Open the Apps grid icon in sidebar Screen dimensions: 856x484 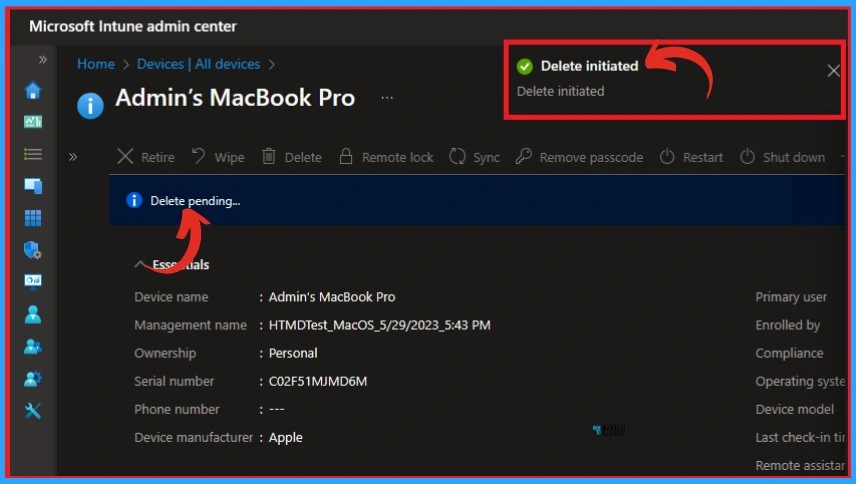pos(33,218)
